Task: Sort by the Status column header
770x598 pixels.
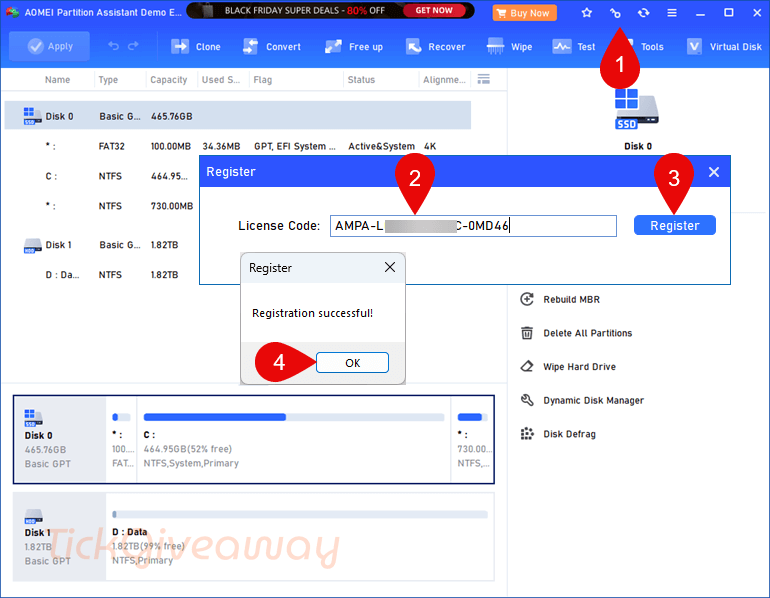Action: click(x=361, y=80)
